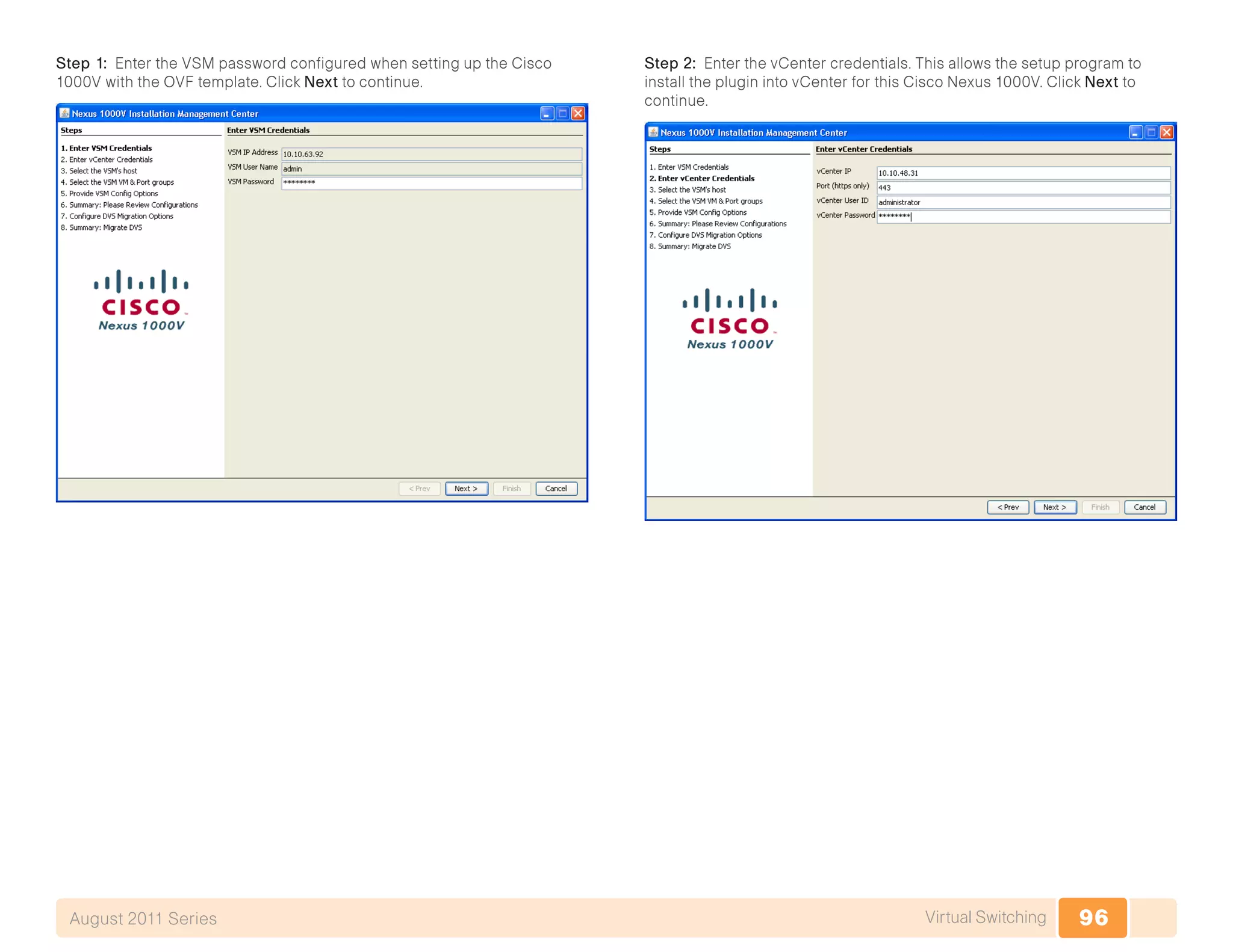Image resolution: width=1233 pixels, height=952 pixels.
Task: Click Java icon in left window titlebar
Action: click(x=65, y=113)
